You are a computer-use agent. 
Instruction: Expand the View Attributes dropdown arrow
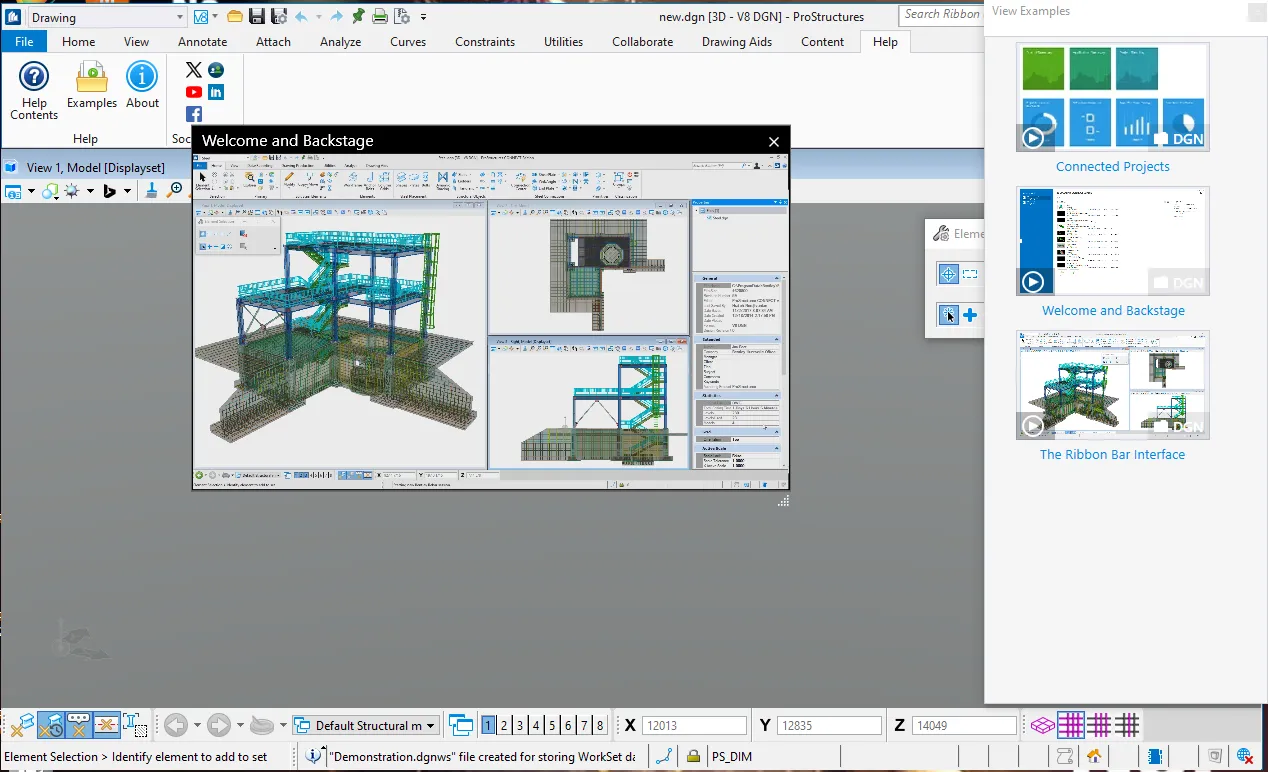31,191
